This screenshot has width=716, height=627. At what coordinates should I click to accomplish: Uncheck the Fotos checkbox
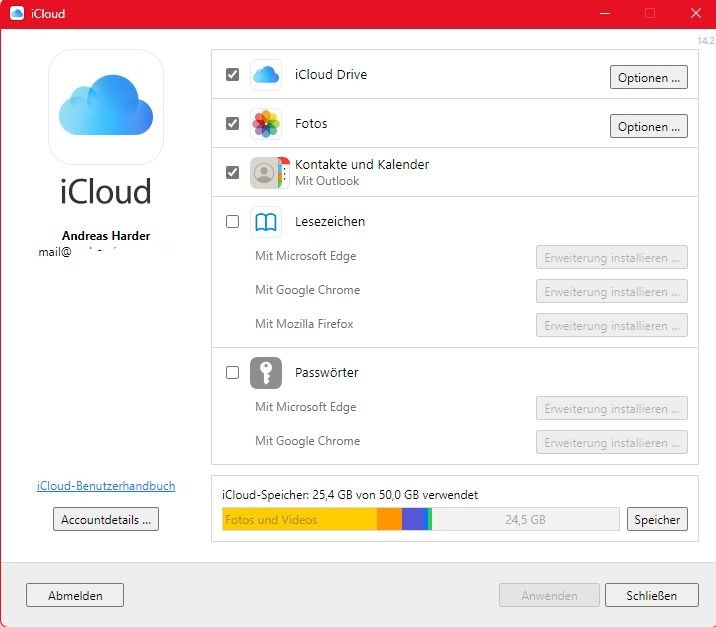233,124
